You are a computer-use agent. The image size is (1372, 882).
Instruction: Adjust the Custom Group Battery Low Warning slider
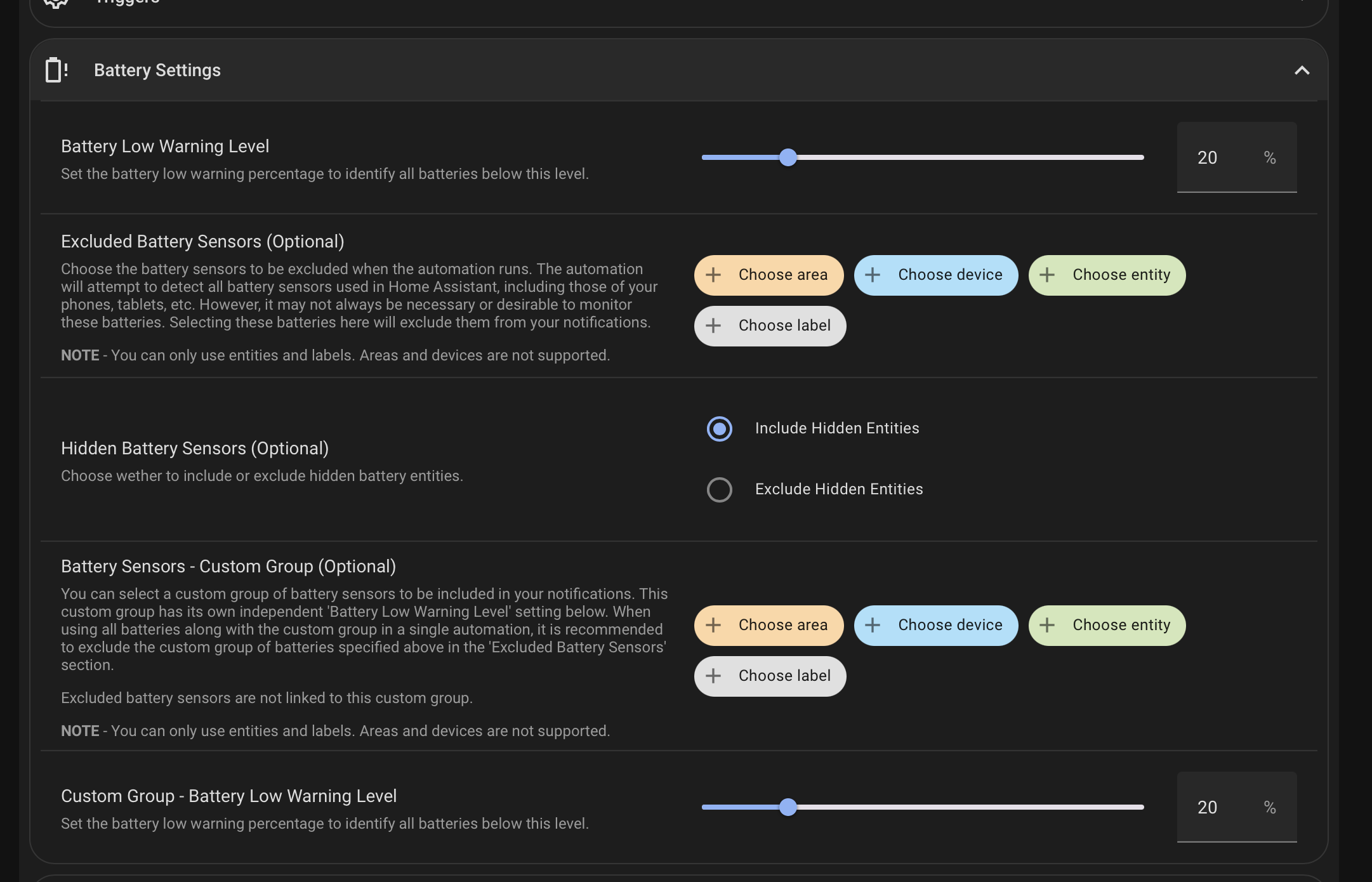(922, 807)
